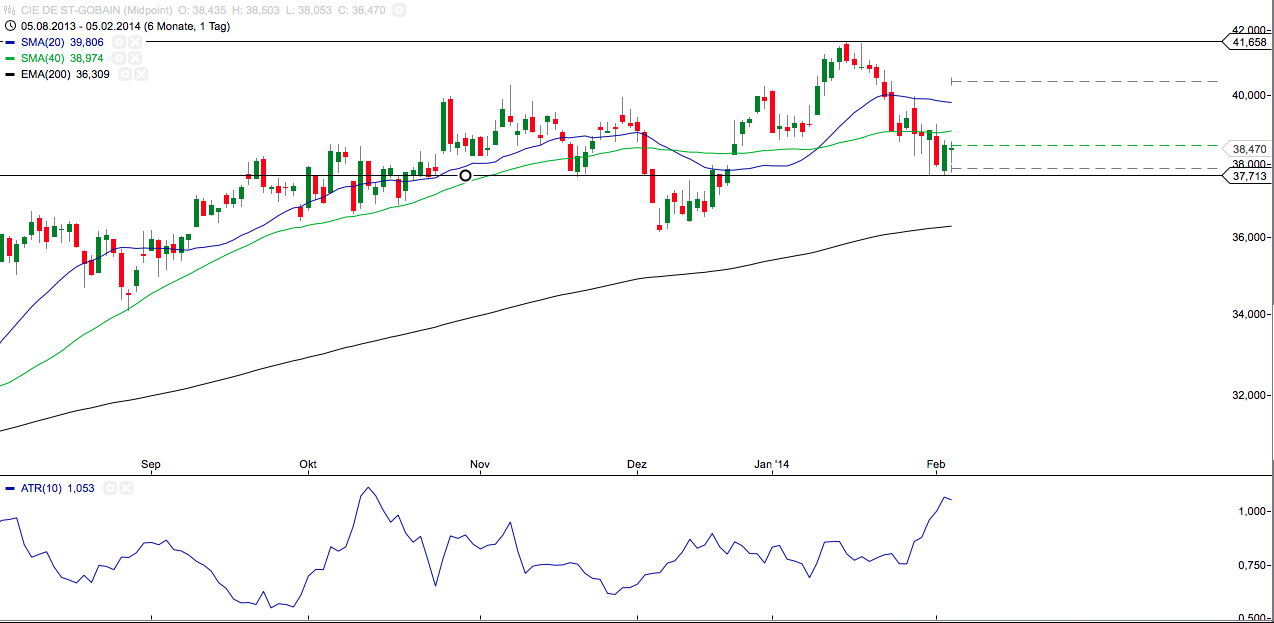The height and width of the screenshot is (623, 1274).
Task: Remove the SMA(20) indicator with X
Action: [x=135, y=42]
